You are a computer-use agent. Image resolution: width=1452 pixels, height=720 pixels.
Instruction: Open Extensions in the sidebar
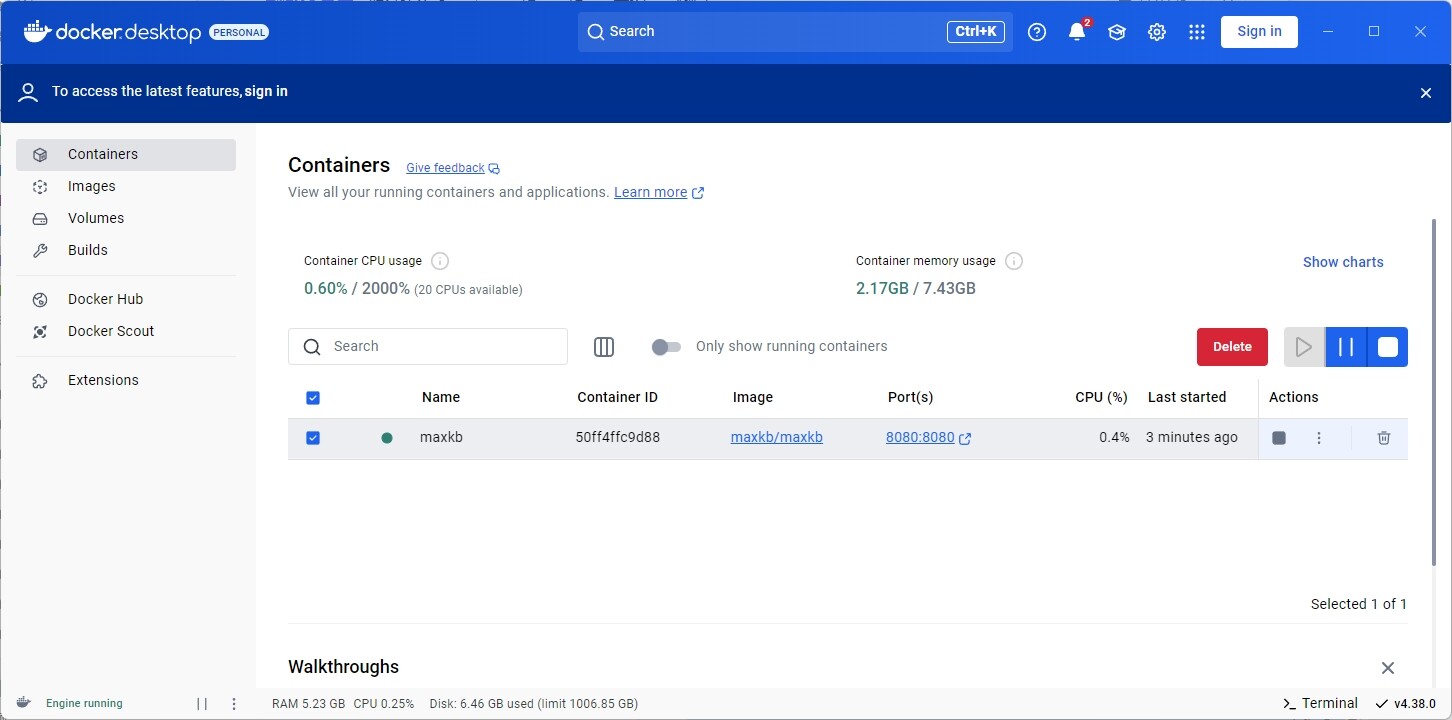pos(126,381)
